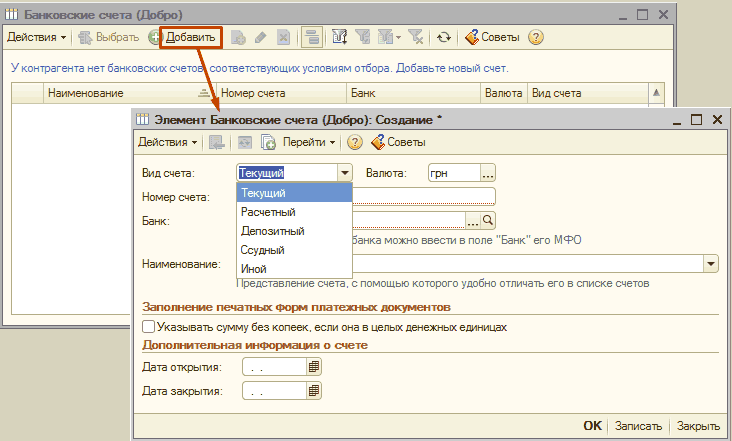Open the date закрытия calendar picker
The image size is (732, 441).
(314, 391)
